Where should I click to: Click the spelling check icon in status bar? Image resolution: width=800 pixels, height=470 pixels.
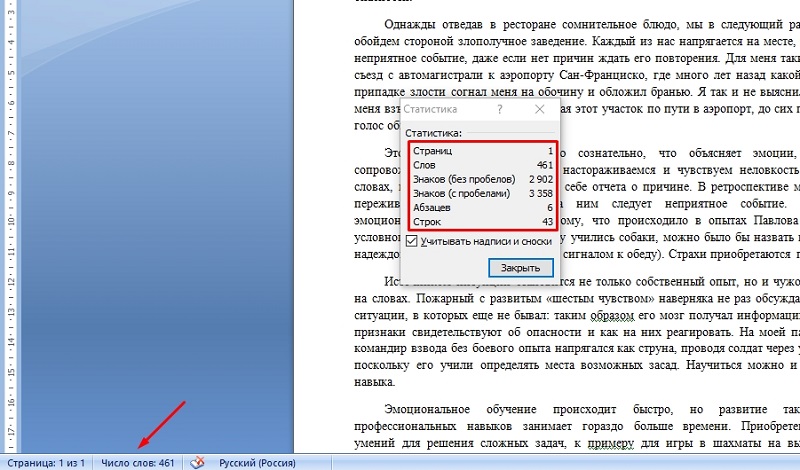198,463
